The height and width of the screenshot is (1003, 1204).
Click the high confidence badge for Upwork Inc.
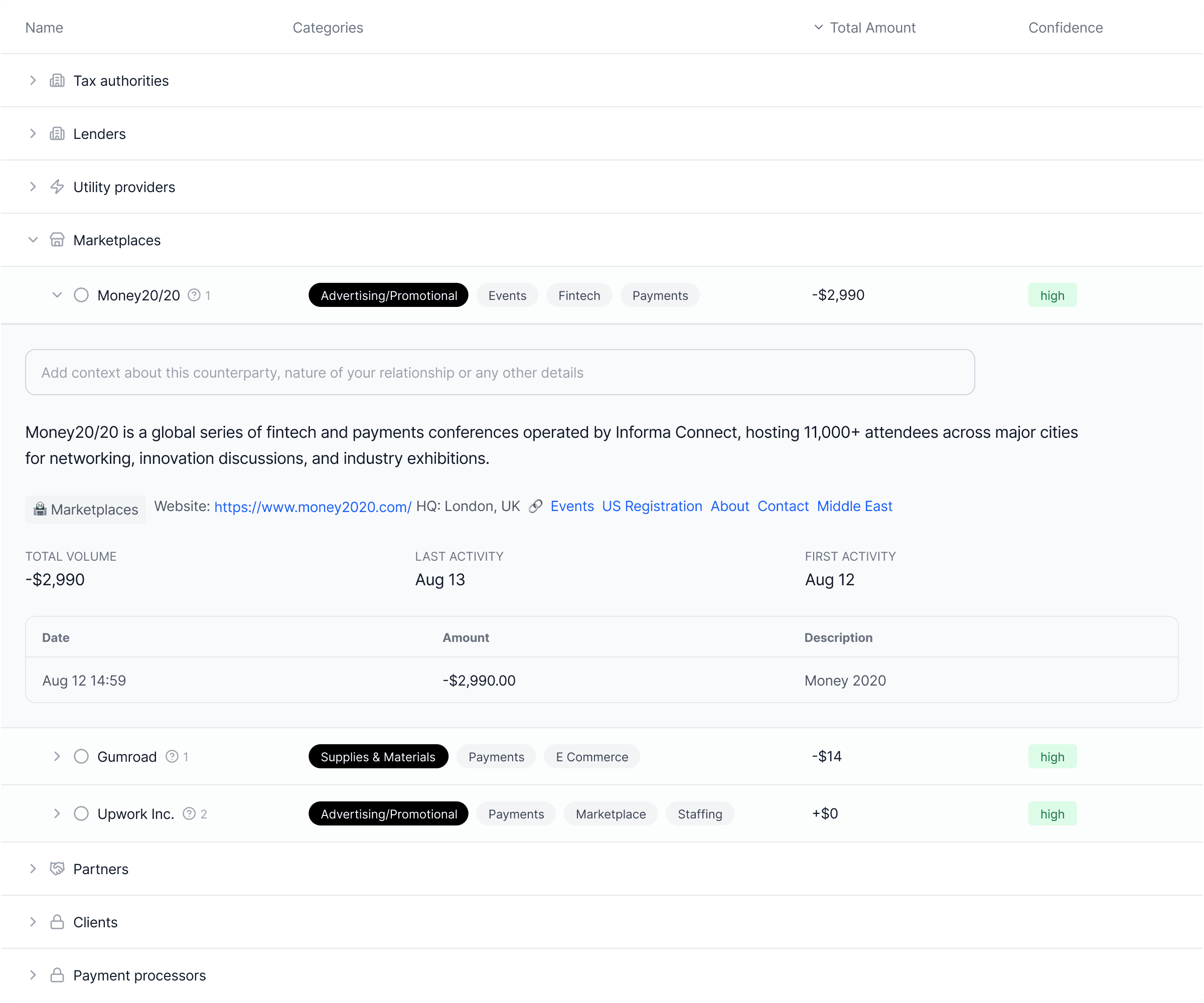pyautogui.click(x=1052, y=813)
